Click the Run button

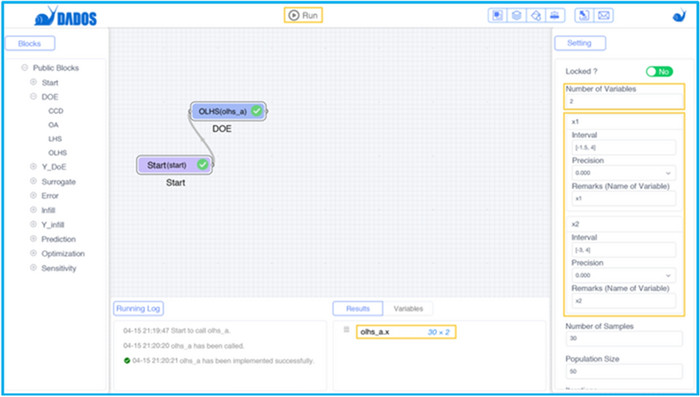tap(303, 15)
